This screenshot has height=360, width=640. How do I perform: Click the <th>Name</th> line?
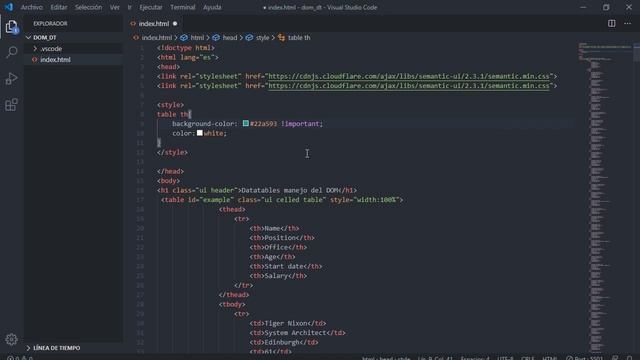(x=274, y=228)
